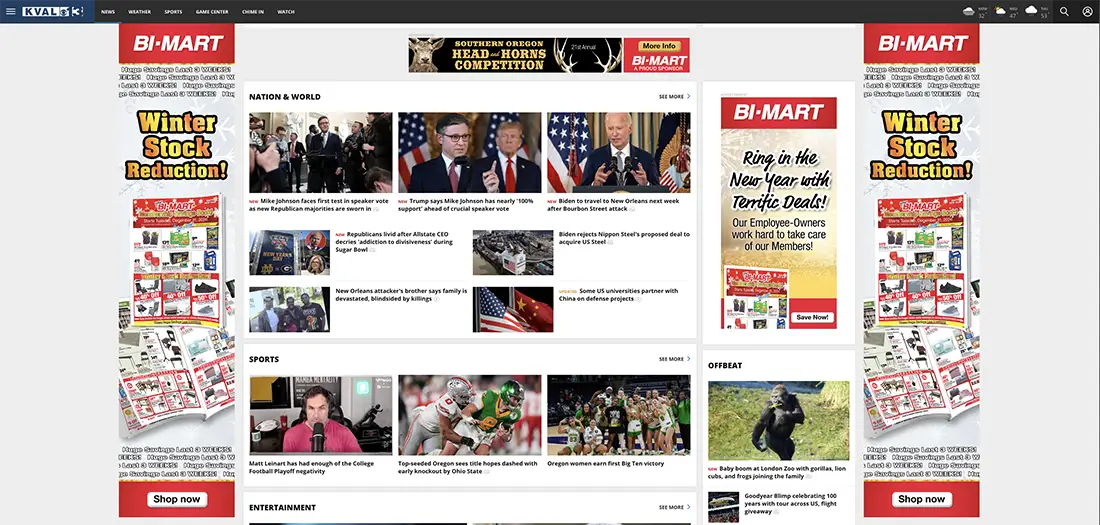The width and height of the screenshot is (1100, 525).
Task: Click Shop now on the right Bi-Mart ad
Action: [922, 500]
